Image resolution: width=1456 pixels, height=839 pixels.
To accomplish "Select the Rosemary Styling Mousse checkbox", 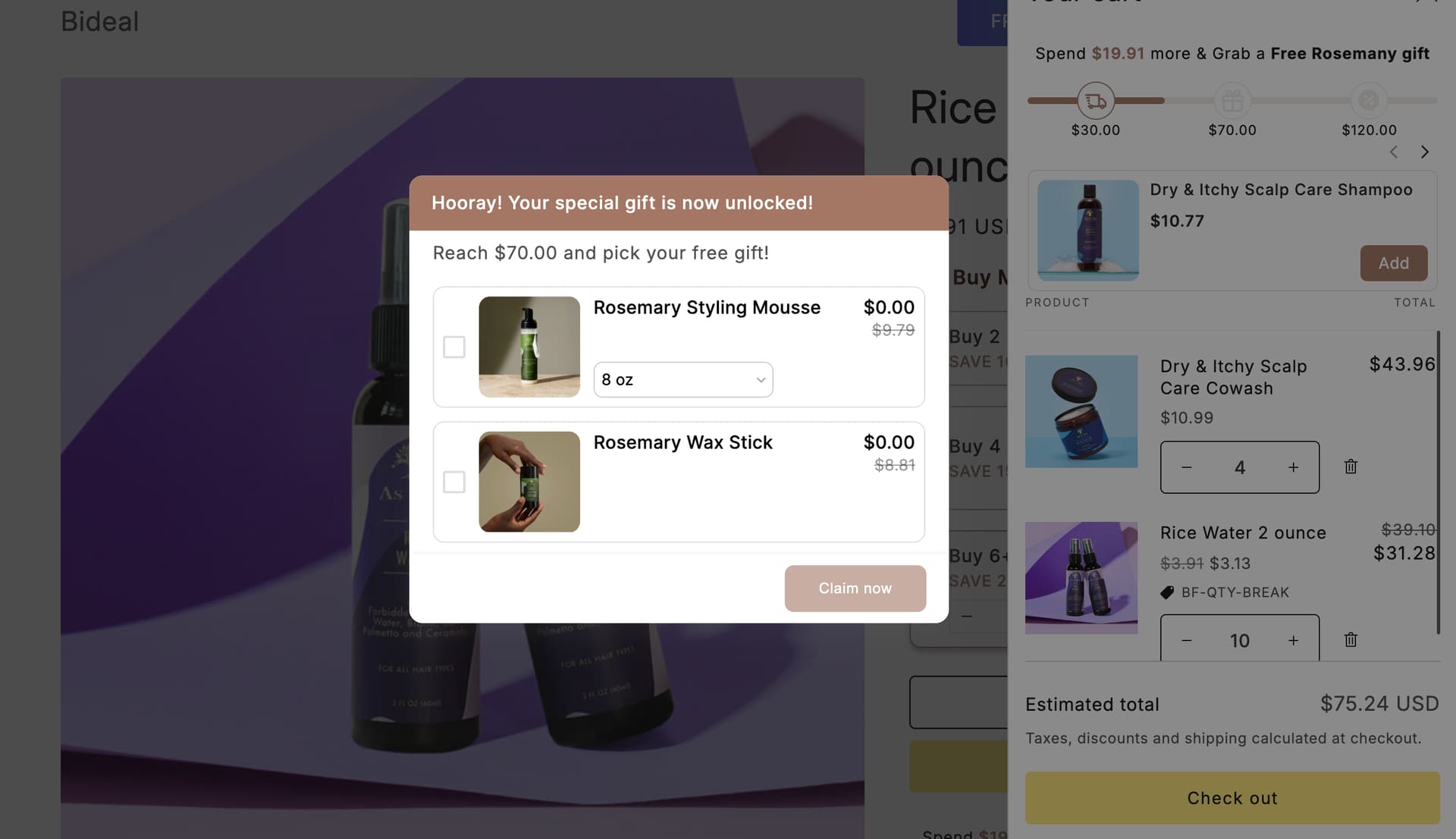I will click(x=454, y=347).
